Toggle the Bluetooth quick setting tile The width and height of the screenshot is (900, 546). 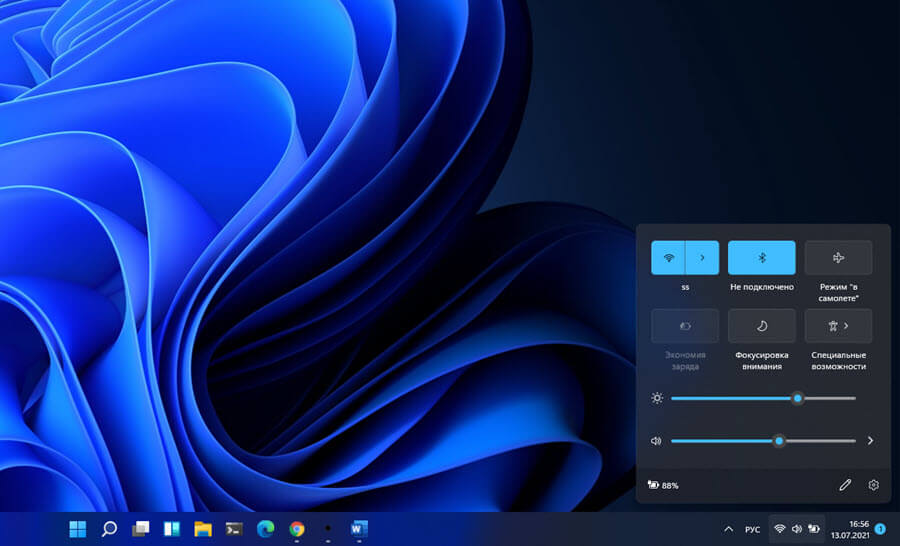tap(762, 258)
